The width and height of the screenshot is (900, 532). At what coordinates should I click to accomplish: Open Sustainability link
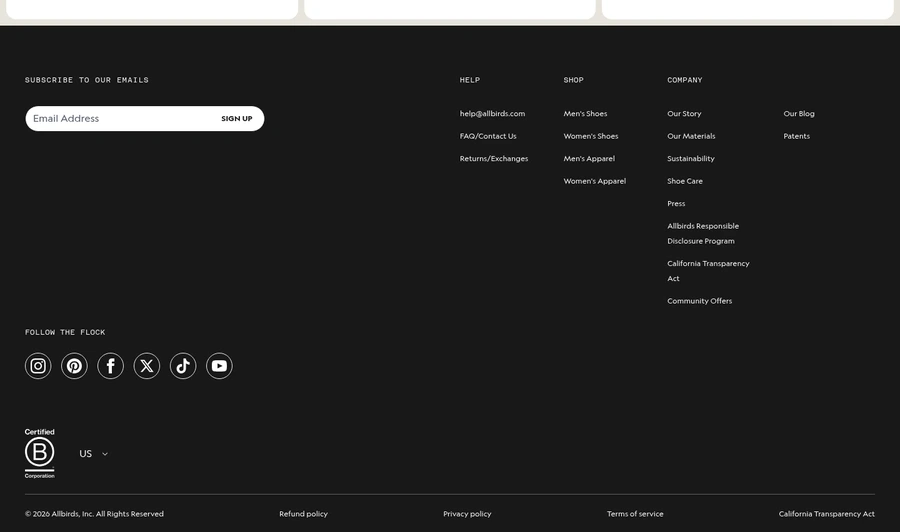(690, 158)
